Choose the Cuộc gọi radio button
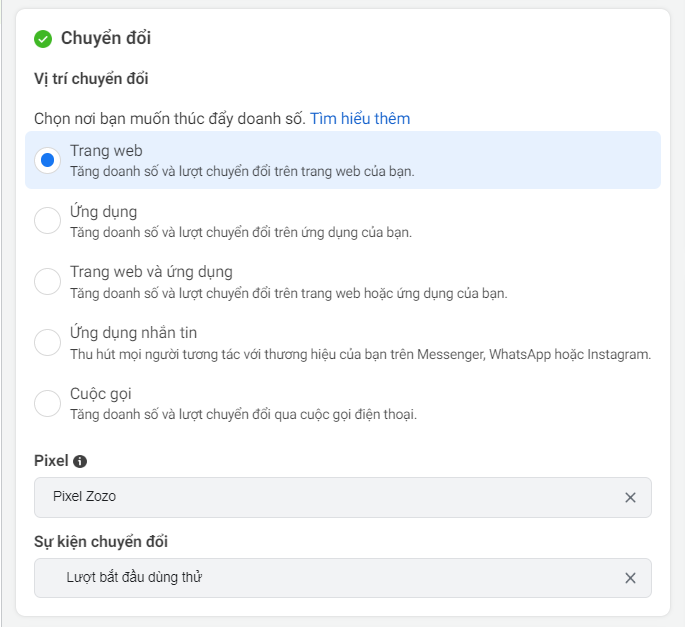685x627 pixels. pos(47,403)
